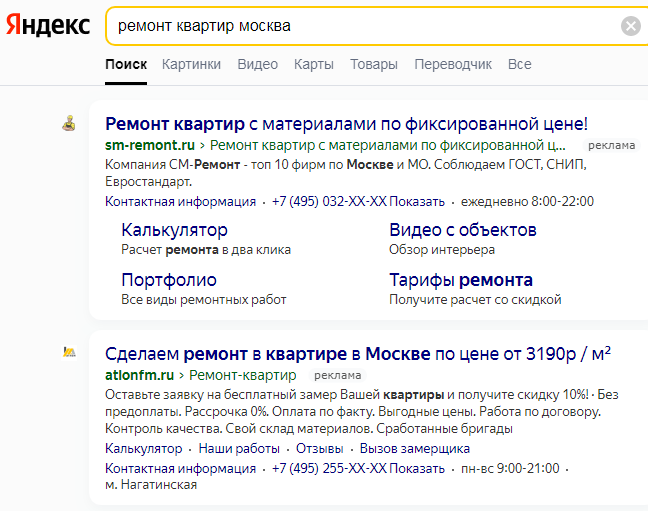Viewport: 648px width, 511px height.
Task: Open the Видео с объектов sitelink
Action: [x=463, y=230]
